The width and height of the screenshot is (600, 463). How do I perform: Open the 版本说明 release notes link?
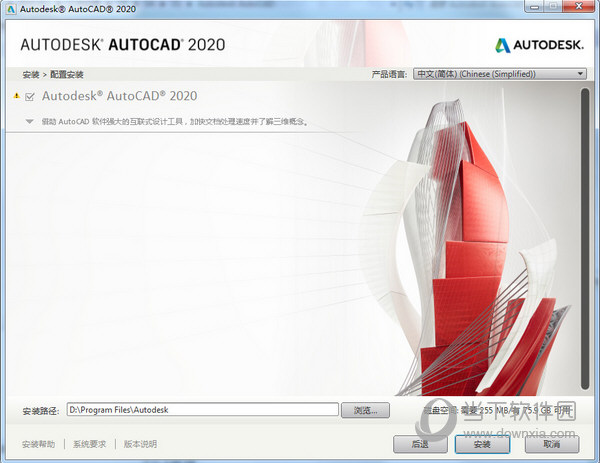[140, 443]
